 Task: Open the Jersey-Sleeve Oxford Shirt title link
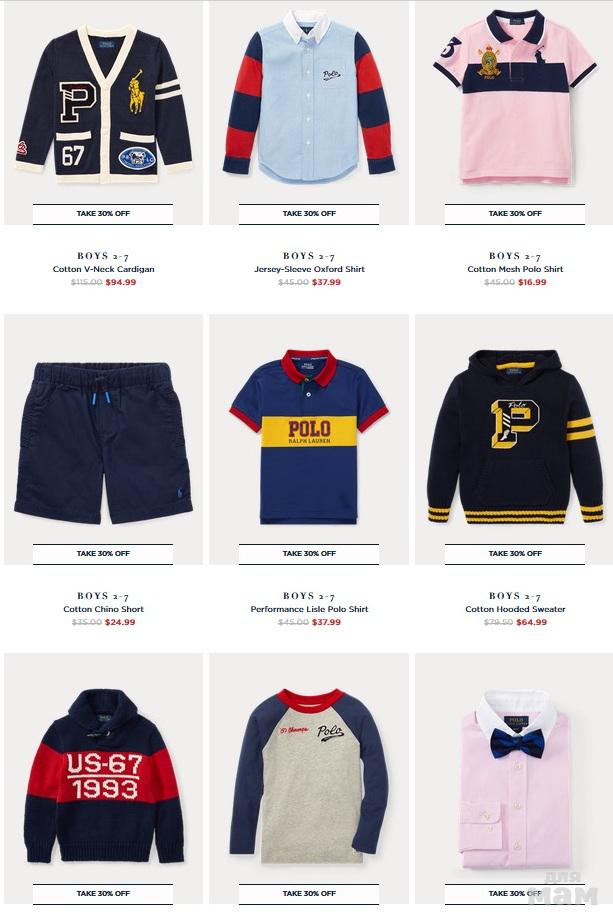[x=309, y=269]
